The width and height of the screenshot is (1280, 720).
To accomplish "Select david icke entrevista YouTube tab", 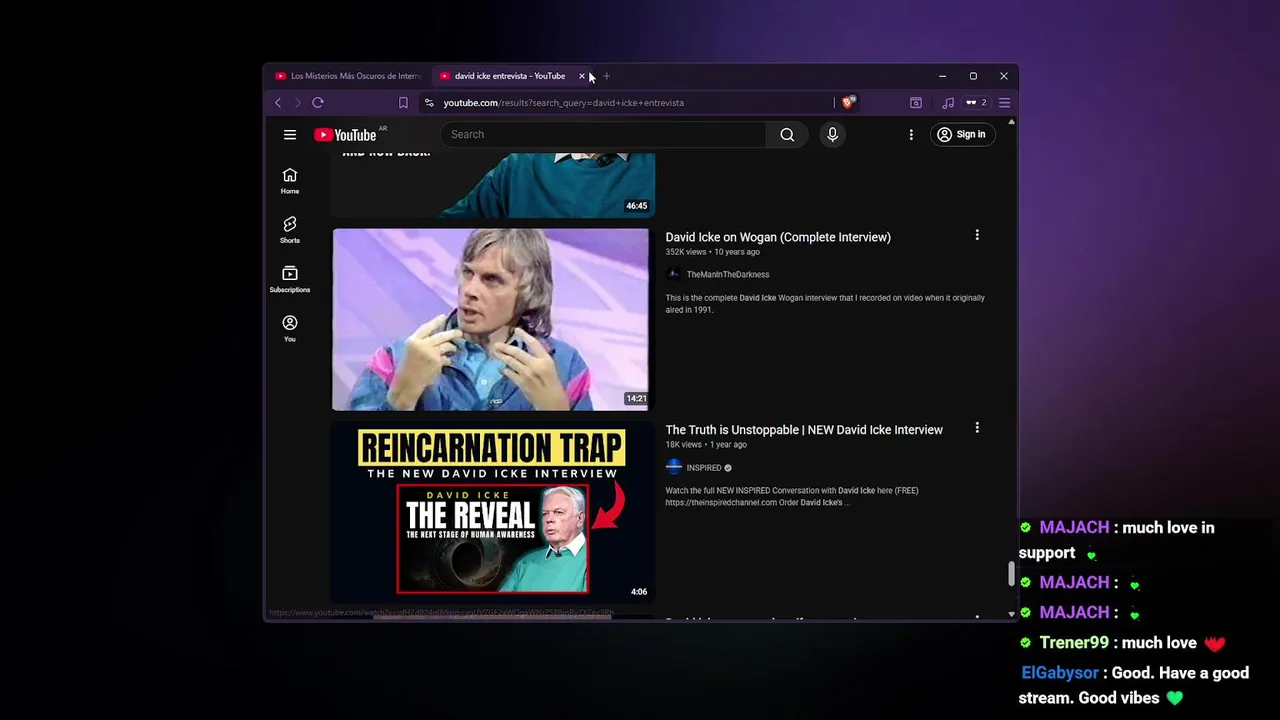I will [x=510, y=76].
